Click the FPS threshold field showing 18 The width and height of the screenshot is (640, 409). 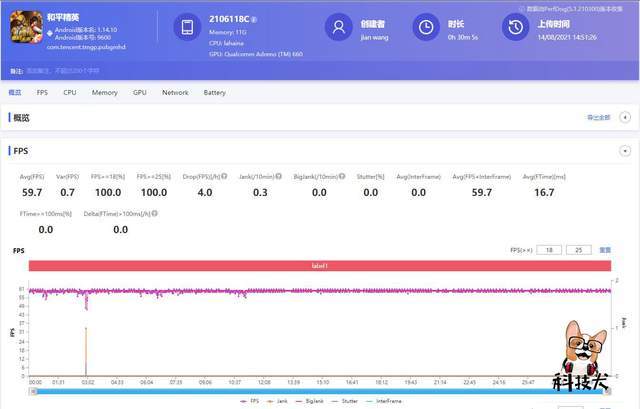550,250
